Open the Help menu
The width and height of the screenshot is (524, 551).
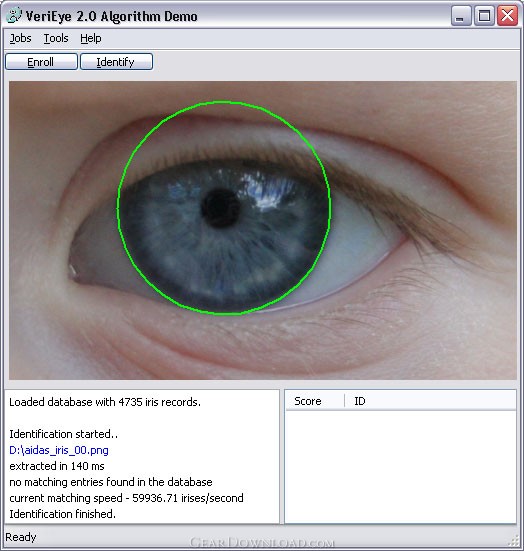[x=91, y=38]
